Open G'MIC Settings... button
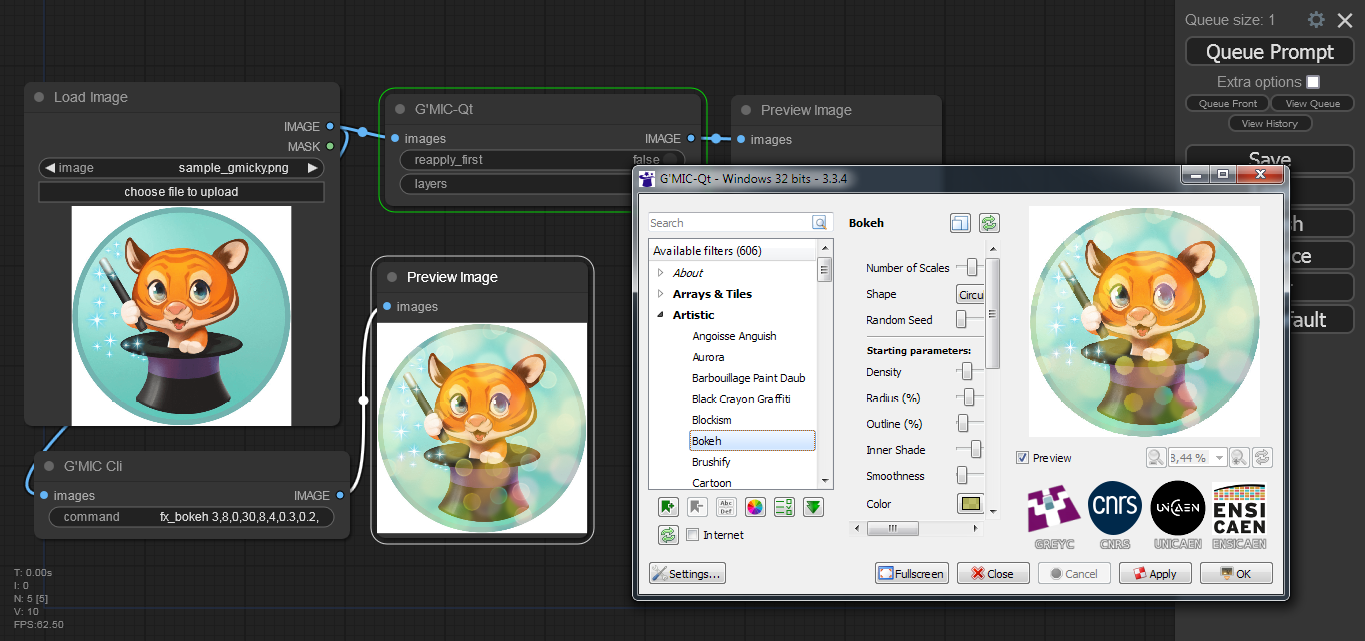The image size is (1365, 641). pyautogui.click(x=687, y=574)
